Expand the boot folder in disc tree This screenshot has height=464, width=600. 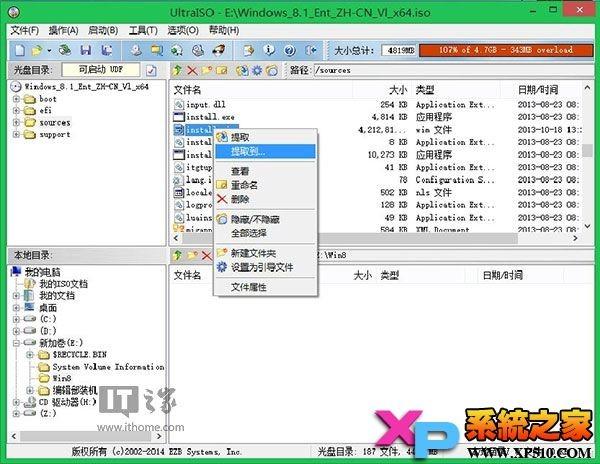16,99
